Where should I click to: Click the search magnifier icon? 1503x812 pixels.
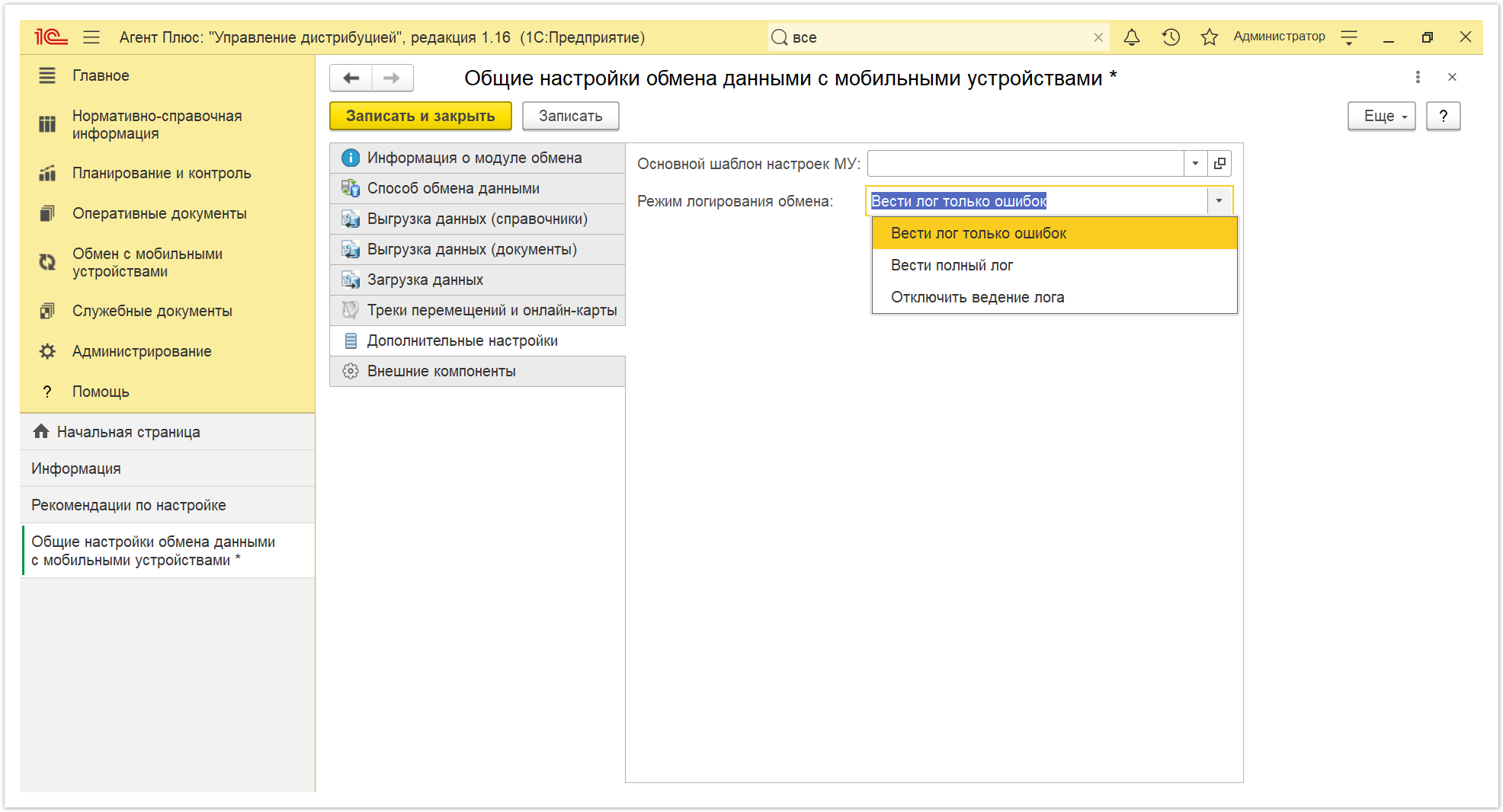(x=779, y=37)
